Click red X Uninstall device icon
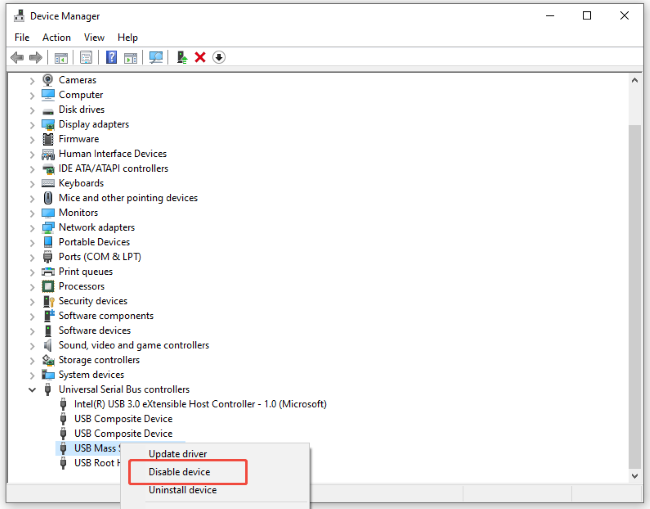650x509 pixels. tap(200, 57)
